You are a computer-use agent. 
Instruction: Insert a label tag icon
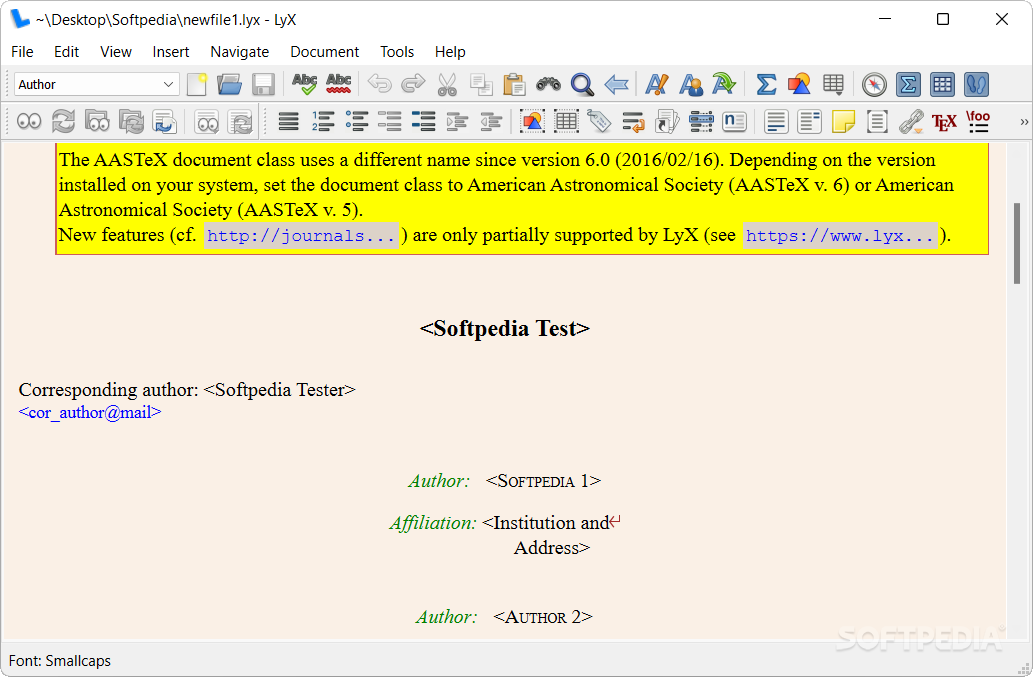pyautogui.click(x=600, y=122)
